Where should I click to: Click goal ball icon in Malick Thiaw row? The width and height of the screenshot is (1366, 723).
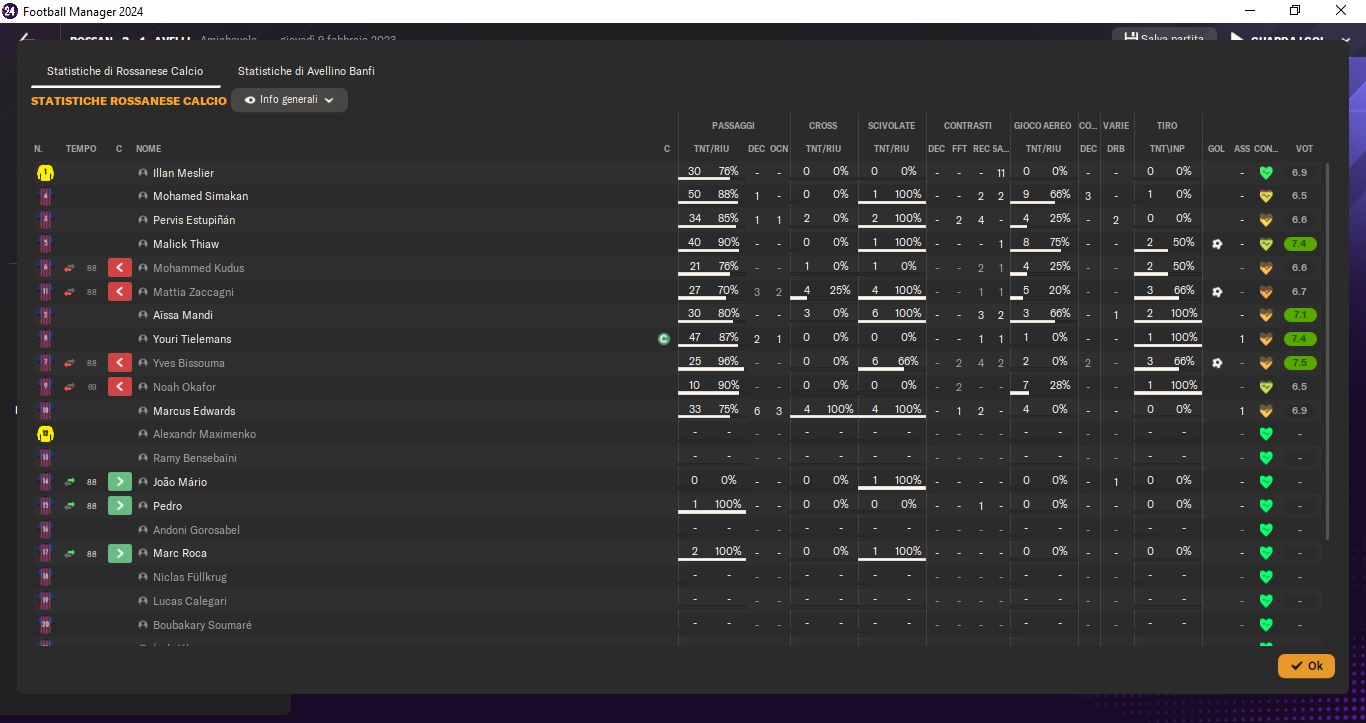[x=1216, y=244]
